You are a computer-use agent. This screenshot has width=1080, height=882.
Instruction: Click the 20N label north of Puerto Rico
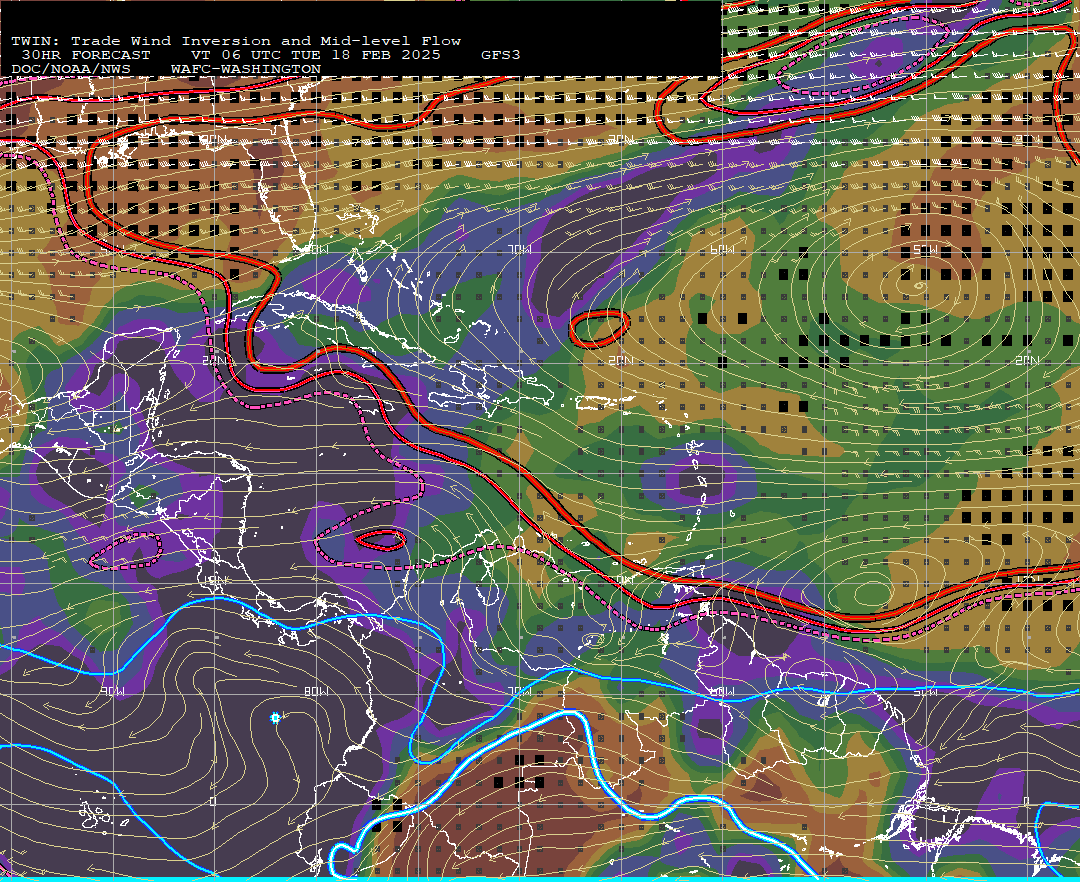click(x=621, y=360)
